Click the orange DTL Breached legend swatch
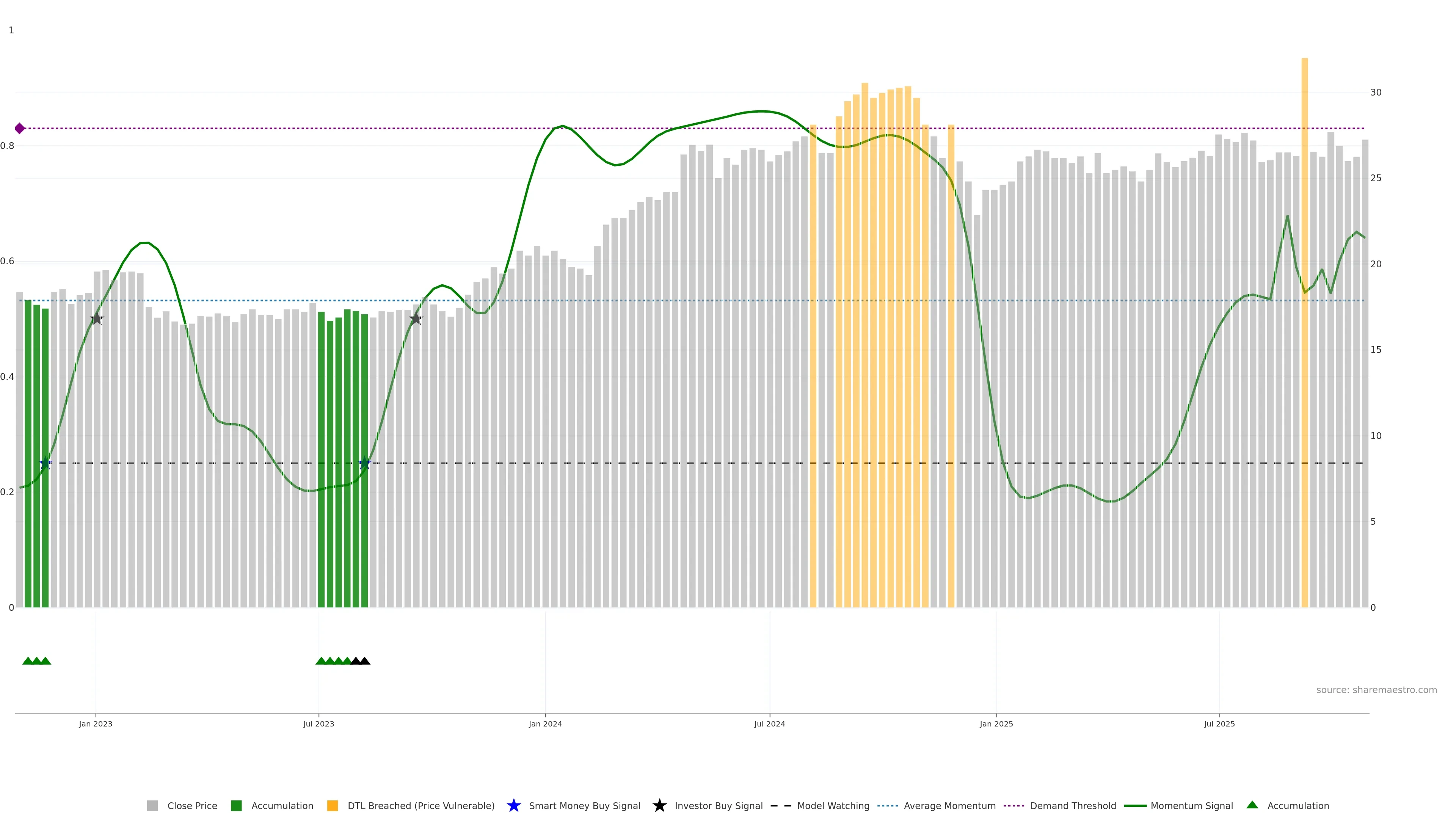This screenshot has height=819, width=1456. (333, 805)
